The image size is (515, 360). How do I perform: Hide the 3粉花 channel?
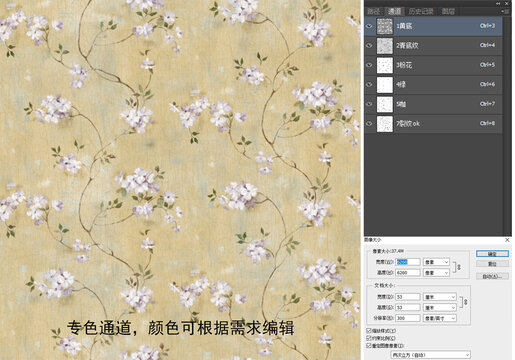[369, 65]
